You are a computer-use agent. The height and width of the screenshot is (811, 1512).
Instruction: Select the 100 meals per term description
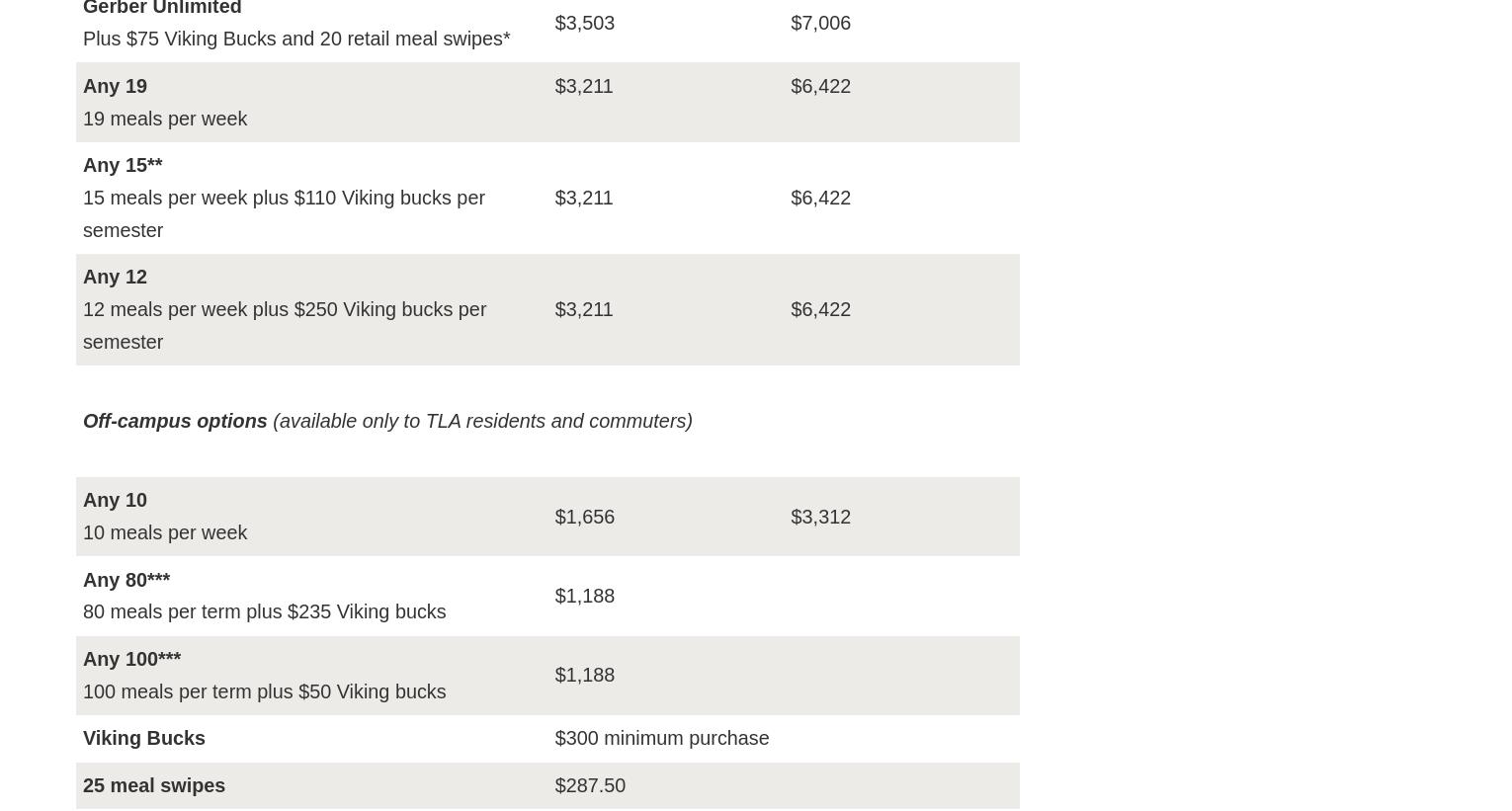(x=264, y=691)
